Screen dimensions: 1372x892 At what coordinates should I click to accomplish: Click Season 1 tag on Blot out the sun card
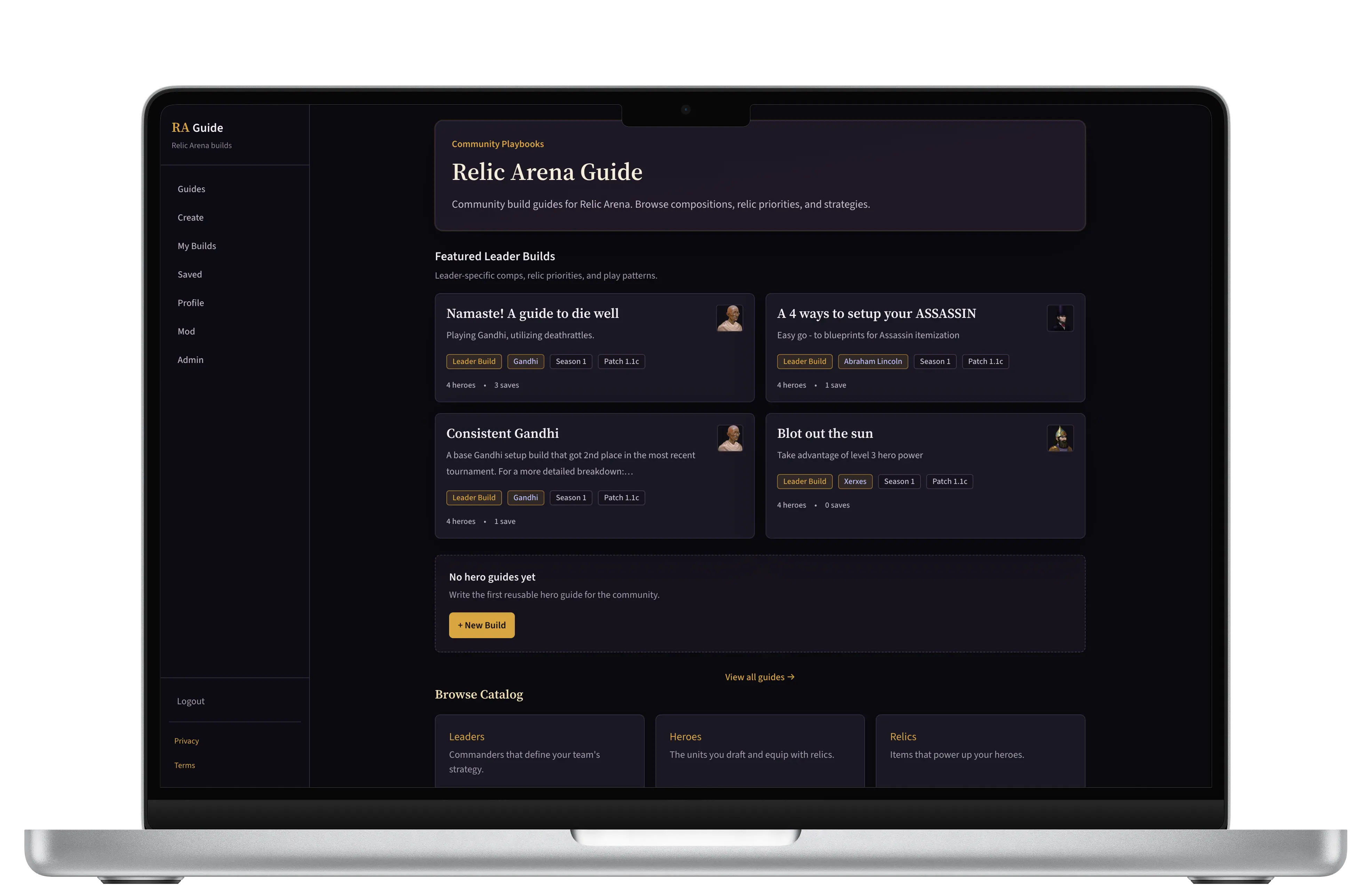pyautogui.click(x=899, y=481)
